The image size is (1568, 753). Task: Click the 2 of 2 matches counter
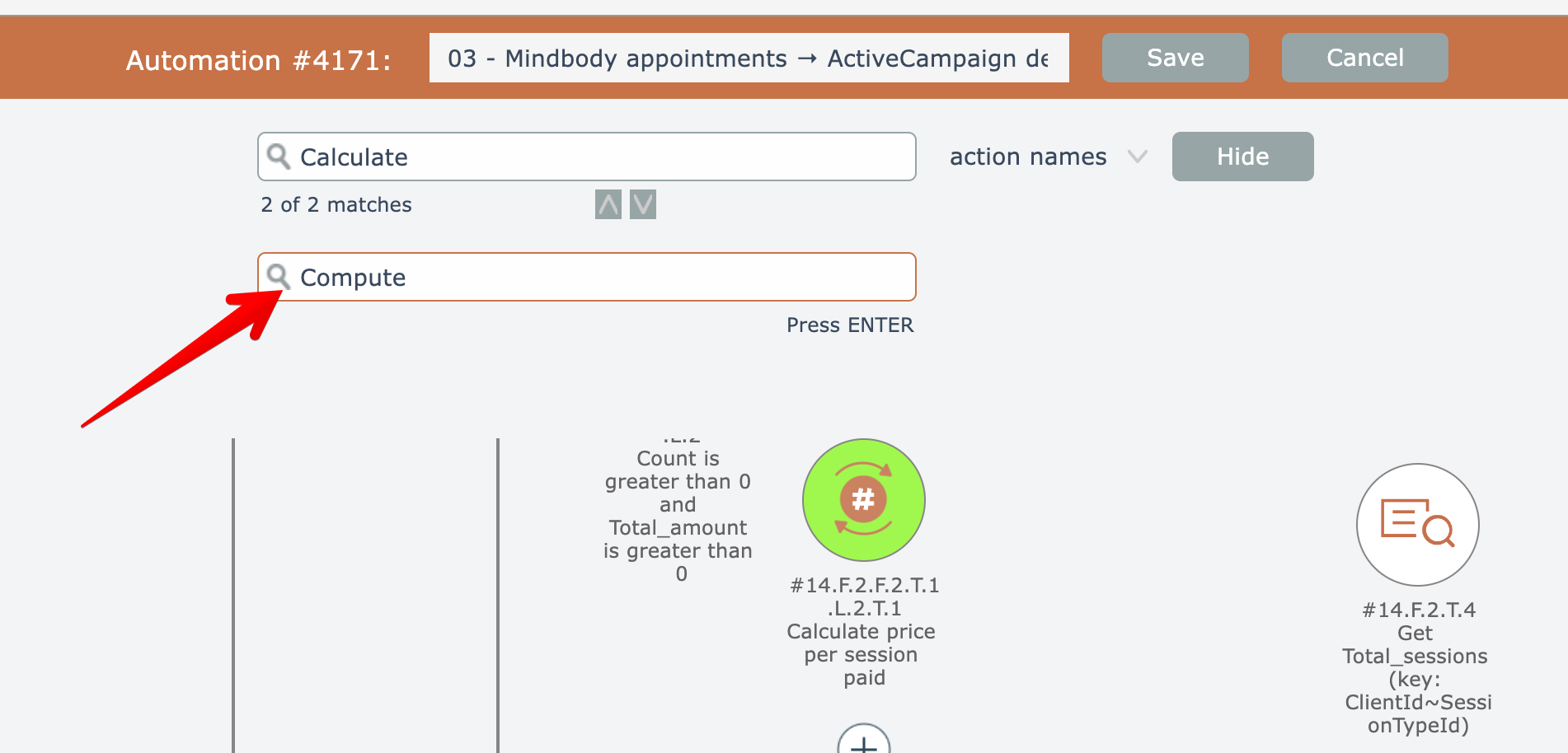click(336, 205)
